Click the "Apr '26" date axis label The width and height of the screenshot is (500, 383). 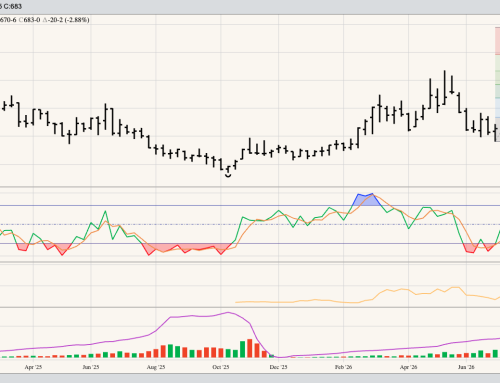[408, 367]
